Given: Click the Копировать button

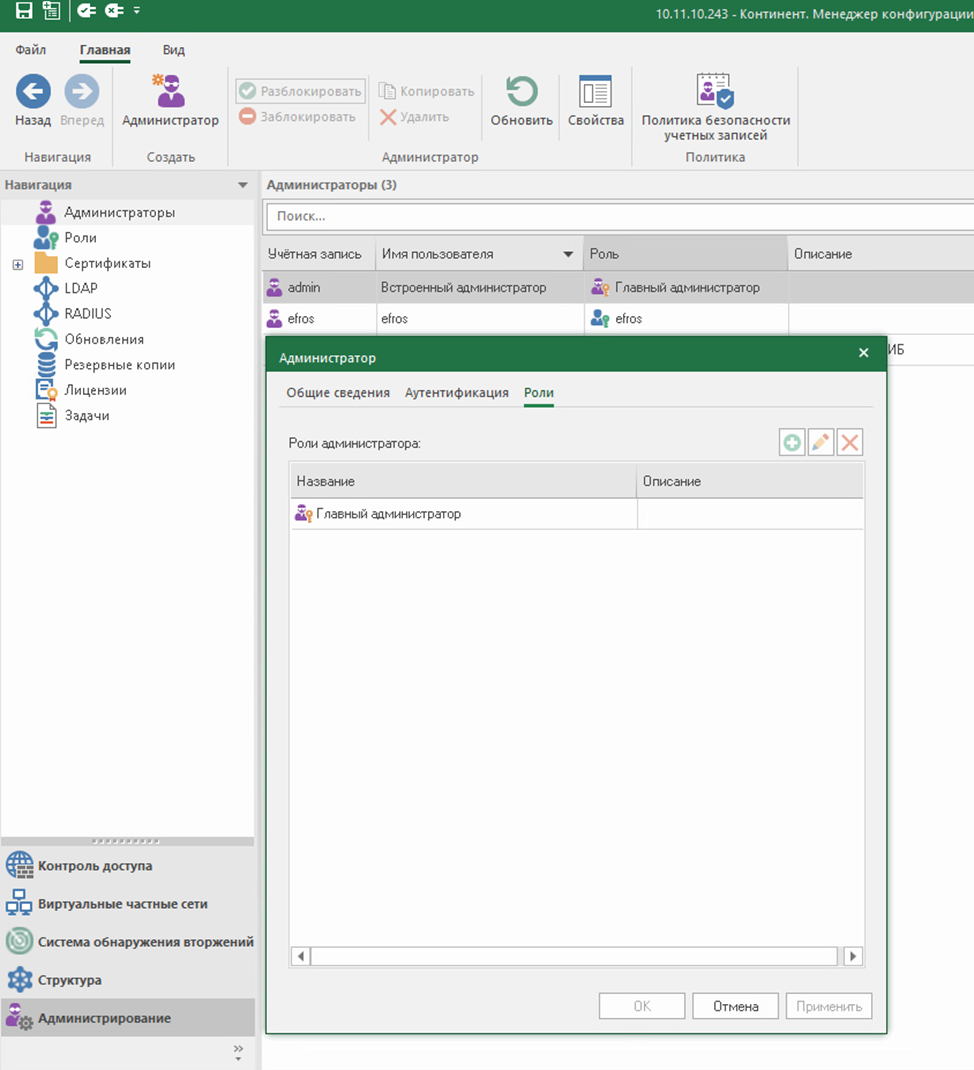Looking at the screenshot, I should [x=427, y=91].
